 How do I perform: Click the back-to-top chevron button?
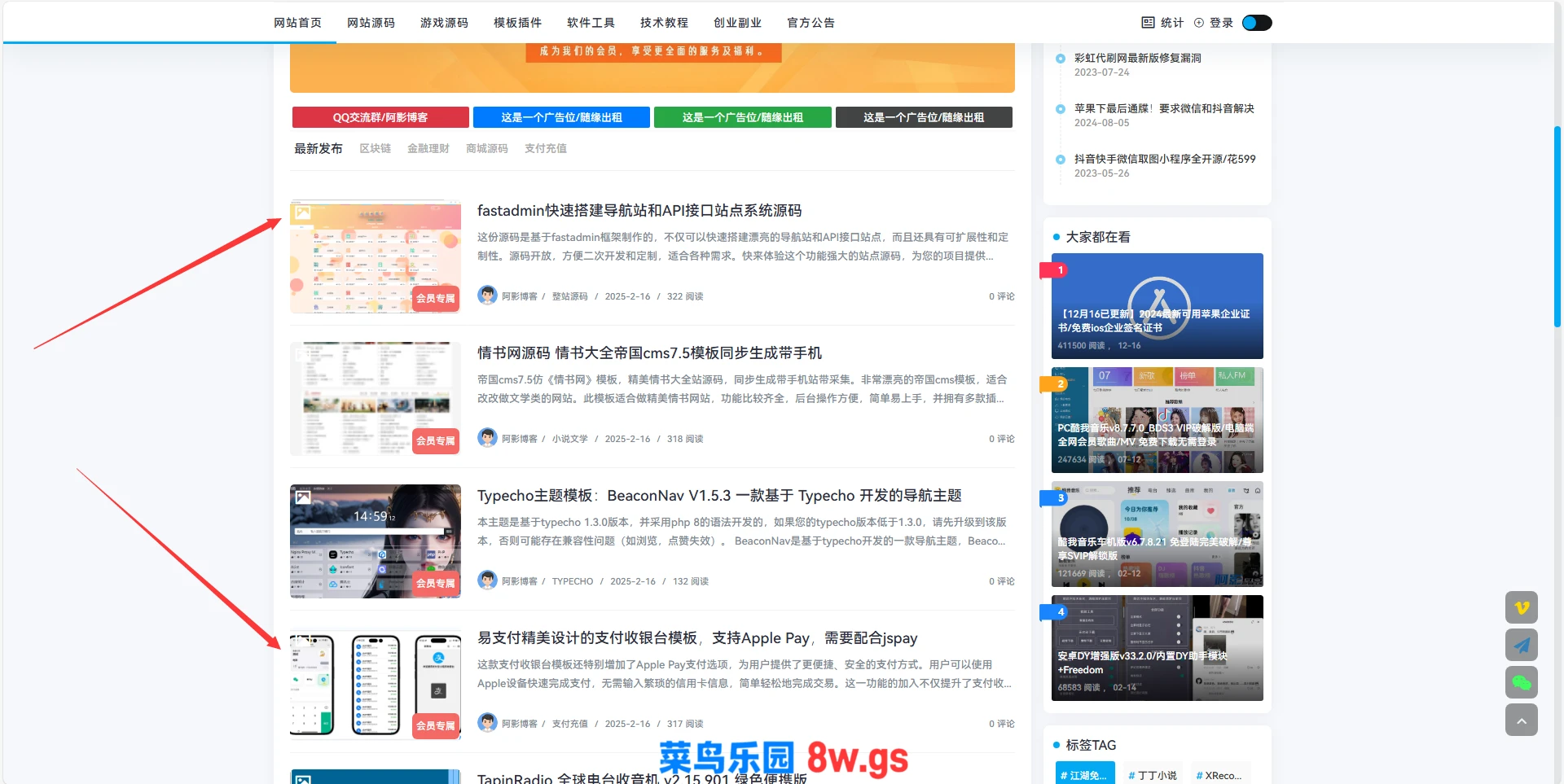coord(1521,720)
